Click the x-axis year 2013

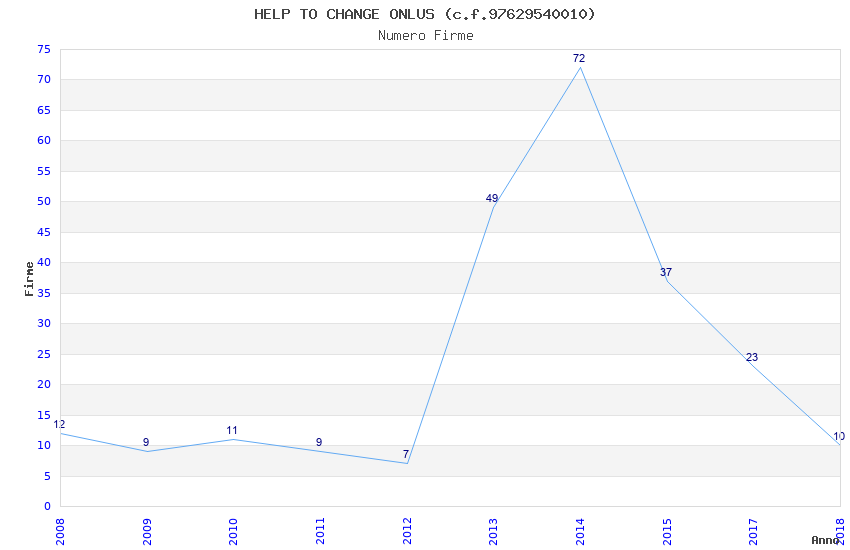click(x=493, y=532)
